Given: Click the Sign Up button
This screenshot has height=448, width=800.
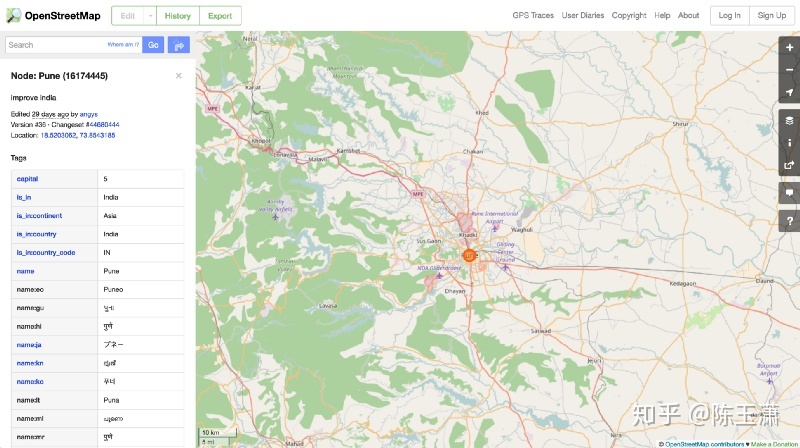Looking at the screenshot, I should point(771,15).
